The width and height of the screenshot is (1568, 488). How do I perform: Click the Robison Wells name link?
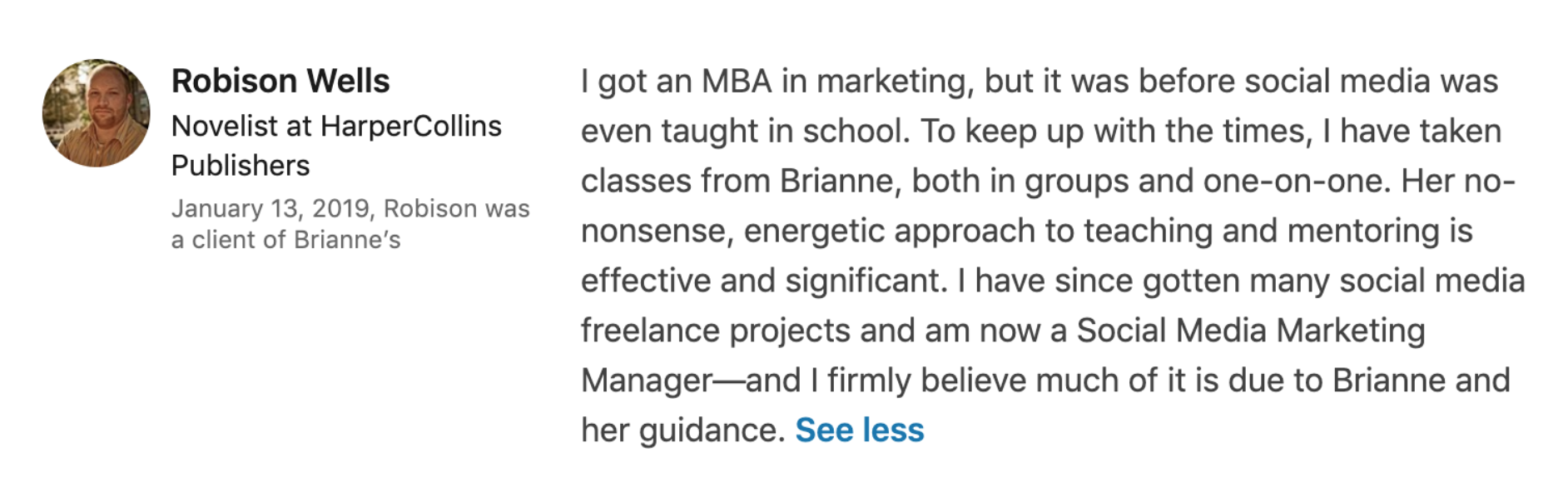tap(280, 81)
